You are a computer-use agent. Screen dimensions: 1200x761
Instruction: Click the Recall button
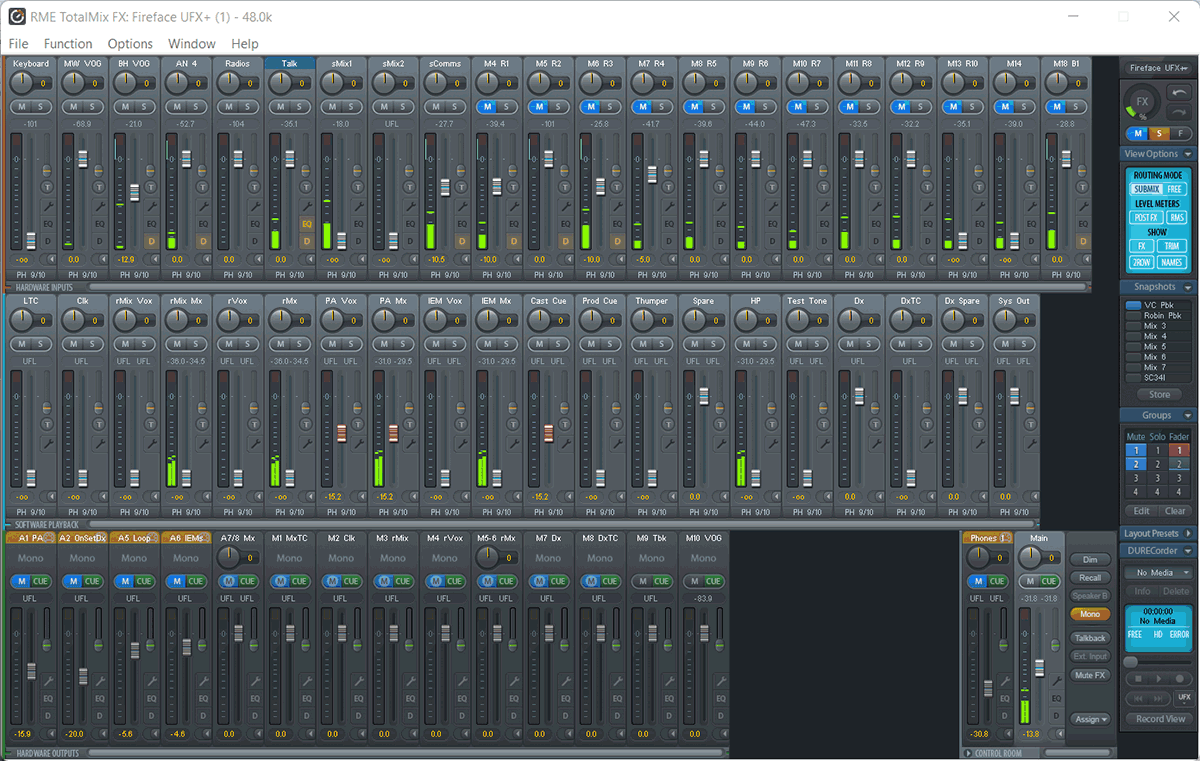tap(1090, 578)
